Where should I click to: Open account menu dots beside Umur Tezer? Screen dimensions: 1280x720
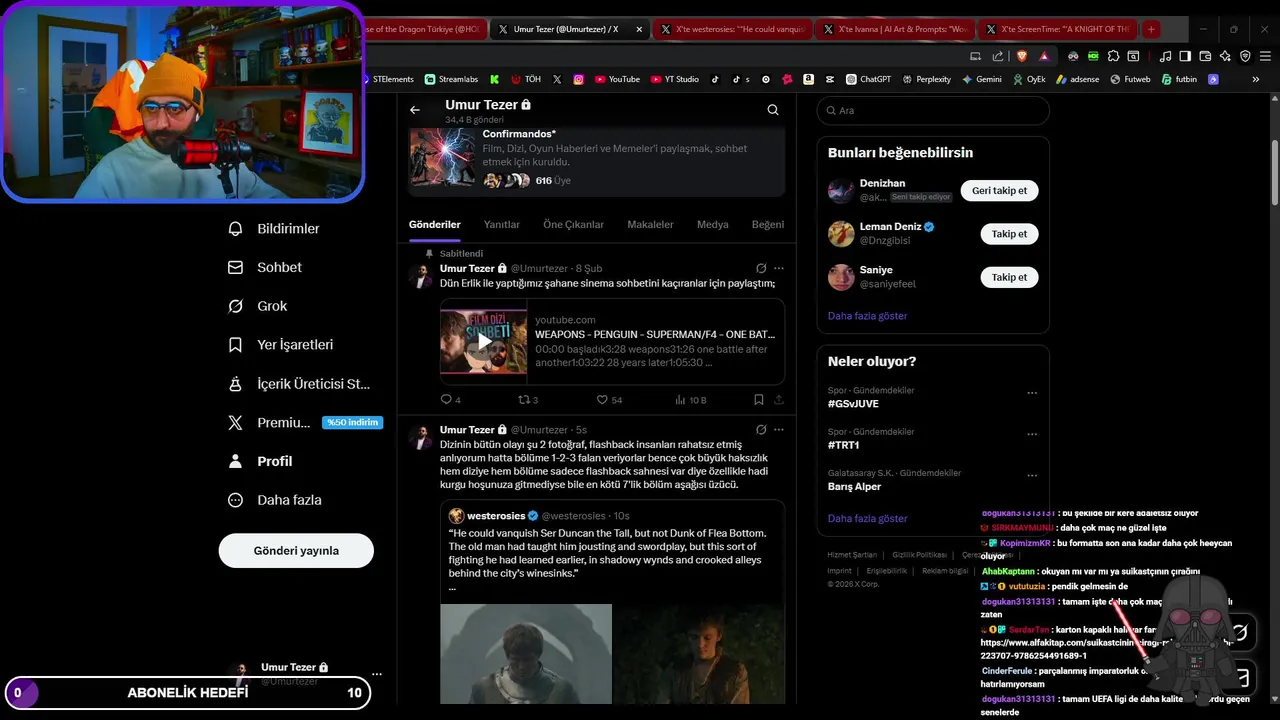tap(377, 674)
